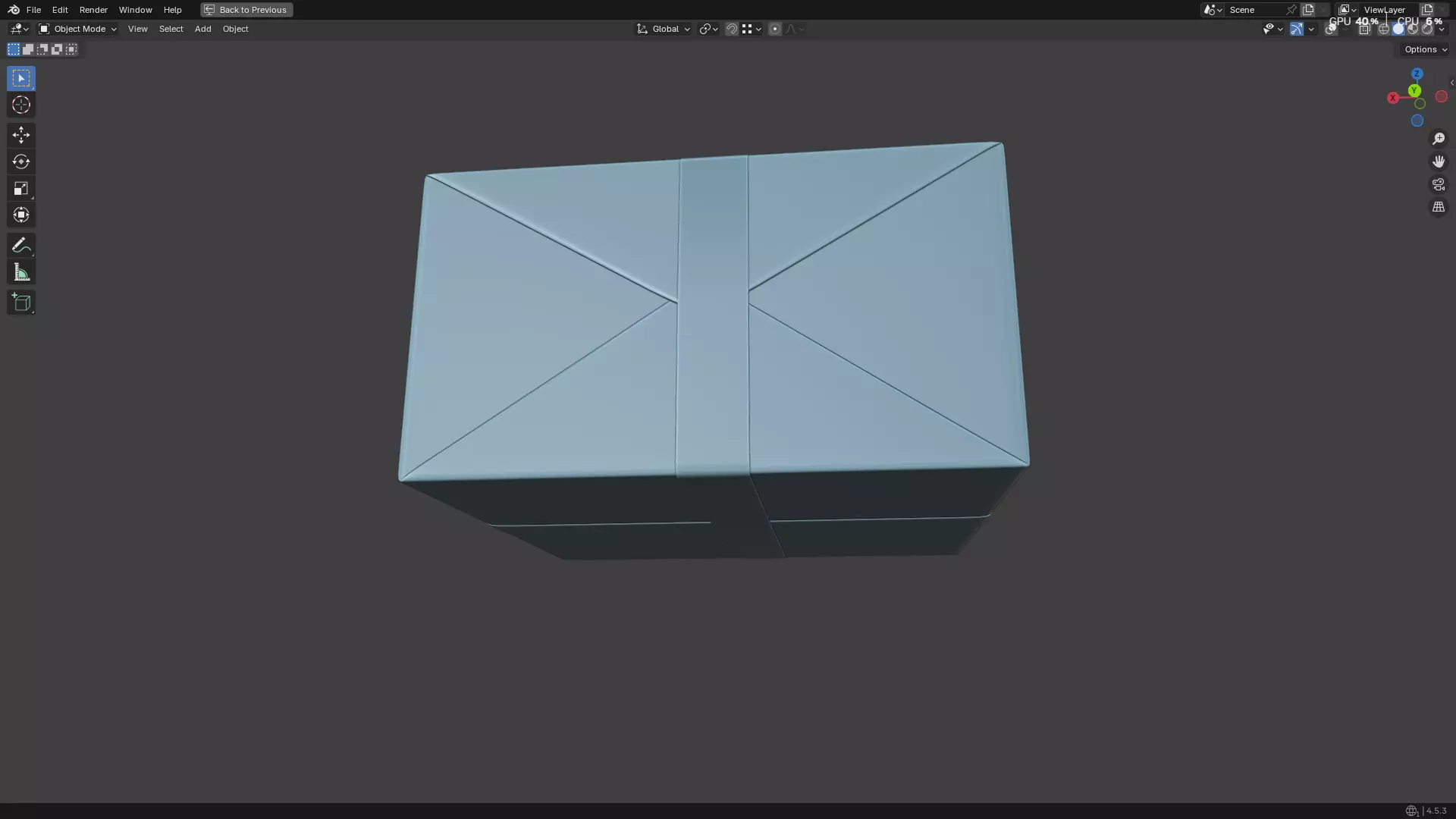The height and width of the screenshot is (819, 1456).
Task: Open the Object Mode dropdown
Action: pyautogui.click(x=77, y=29)
